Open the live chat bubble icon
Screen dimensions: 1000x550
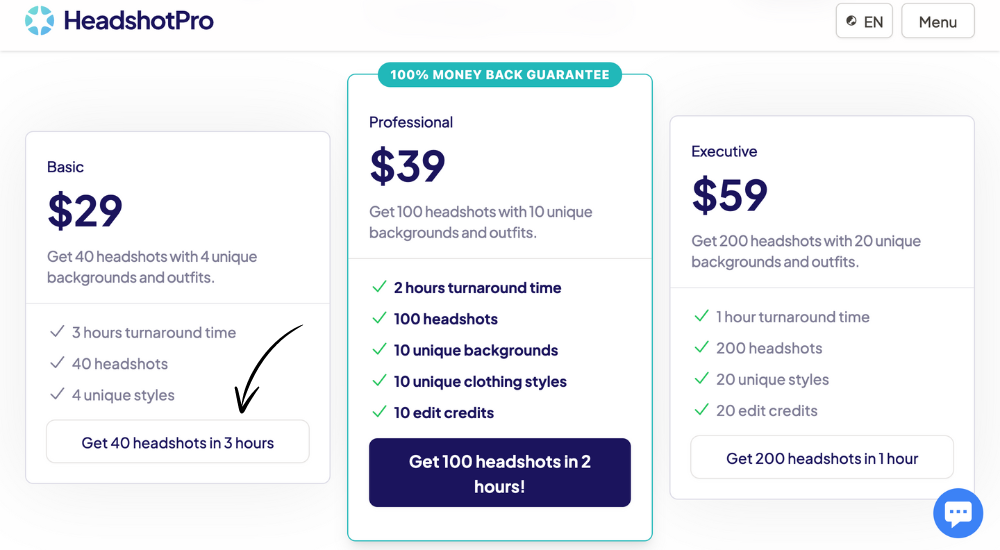[x=958, y=513]
